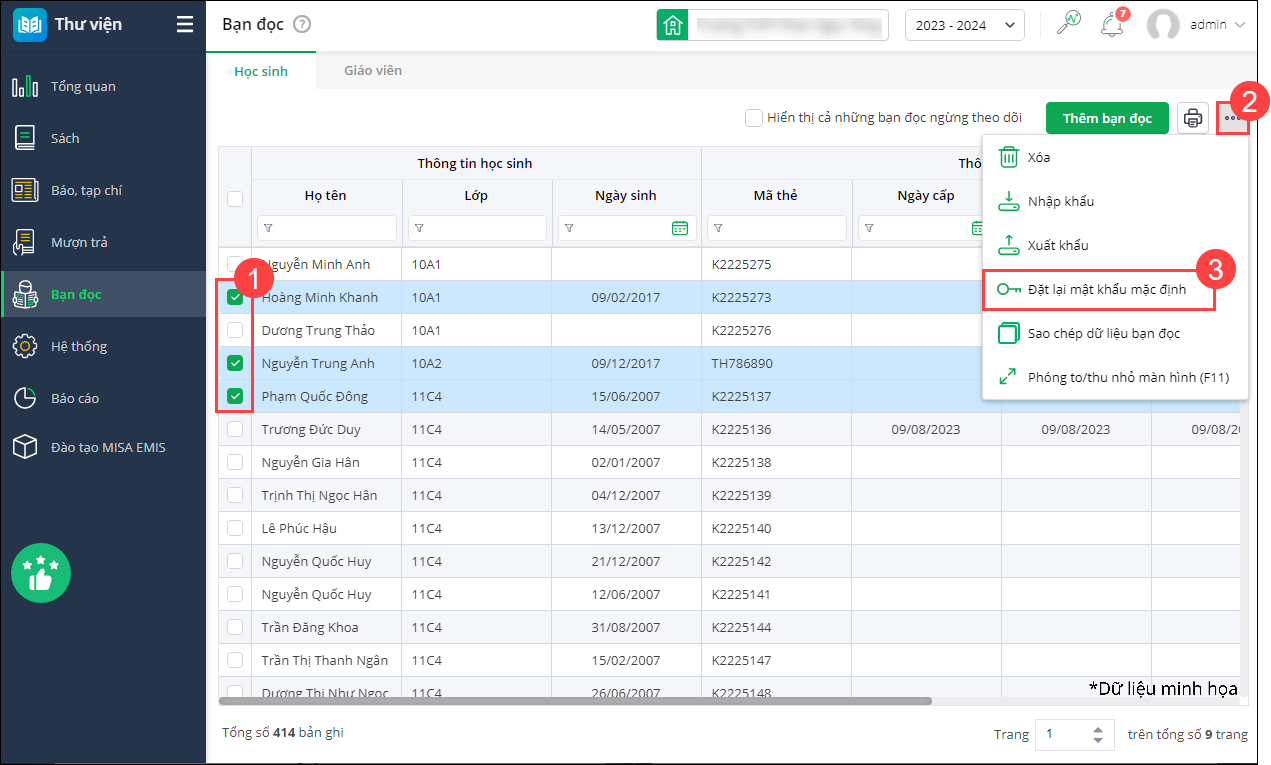This screenshot has width=1271, height=765.
Task: Click the green thumbs-up feedback icon
Action: (40, 573)
